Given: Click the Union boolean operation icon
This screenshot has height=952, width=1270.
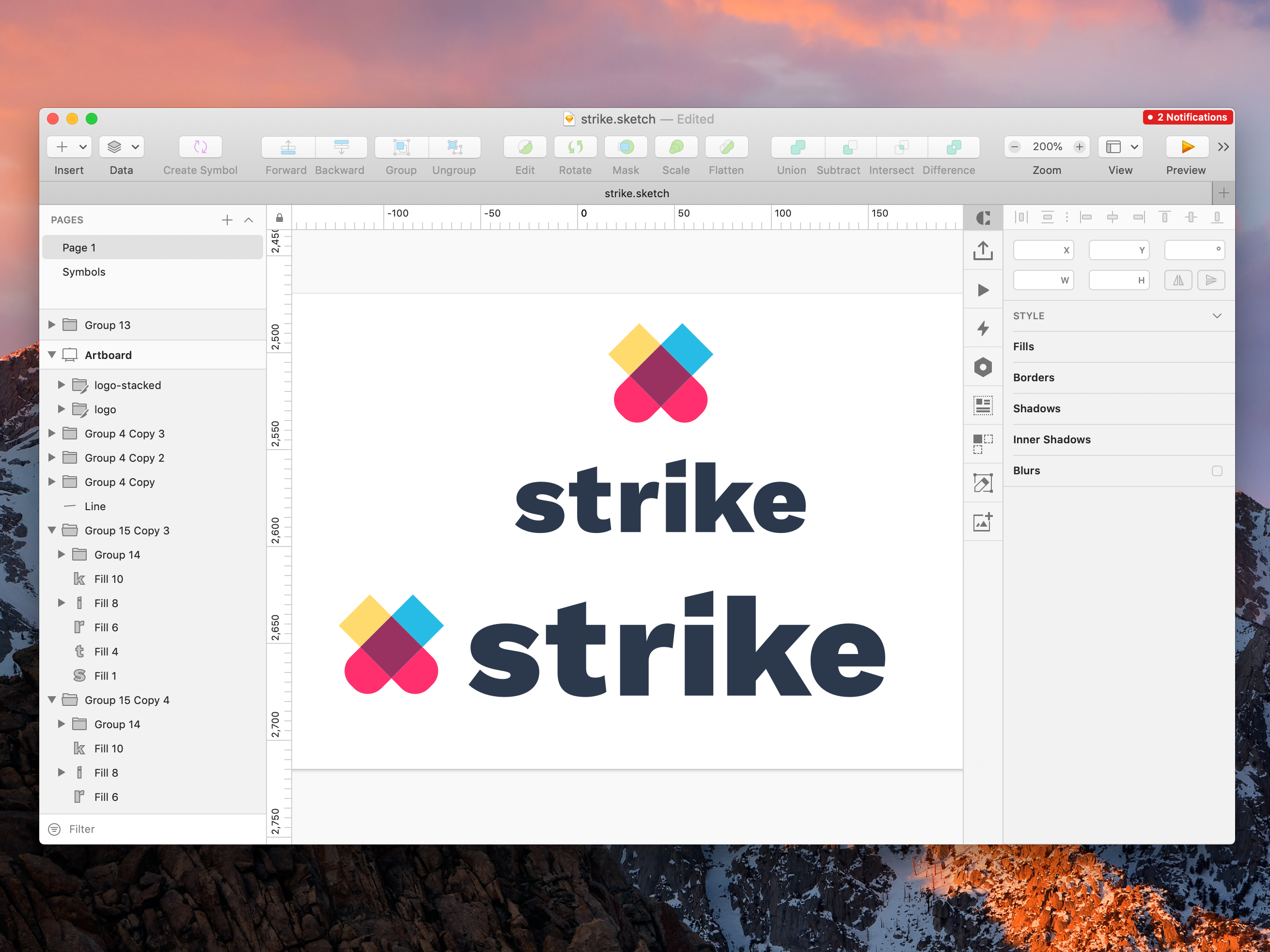Looking at the screenshot, I should [x=797, y=147].
